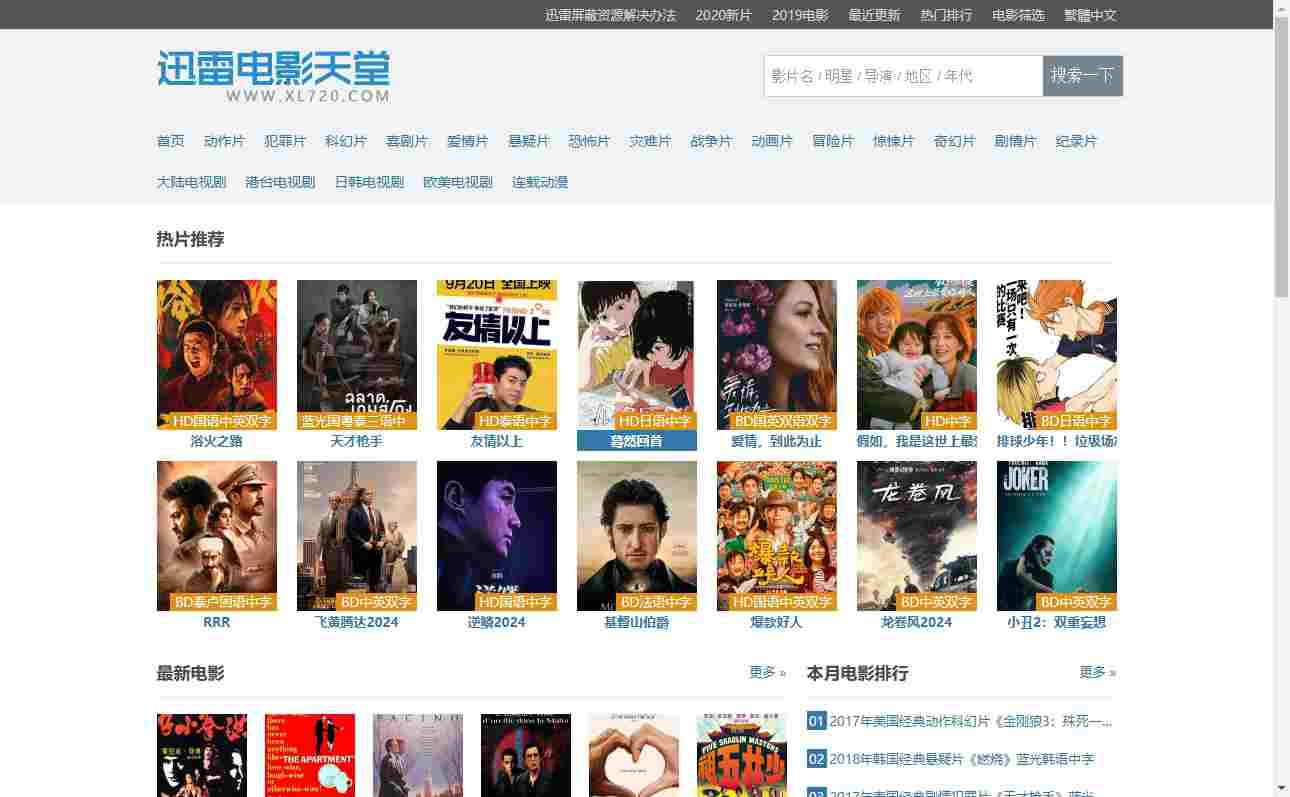Open the 友情以上 movie poster
The width and height of the screenshot is (1290, 797).
(497, 355)
